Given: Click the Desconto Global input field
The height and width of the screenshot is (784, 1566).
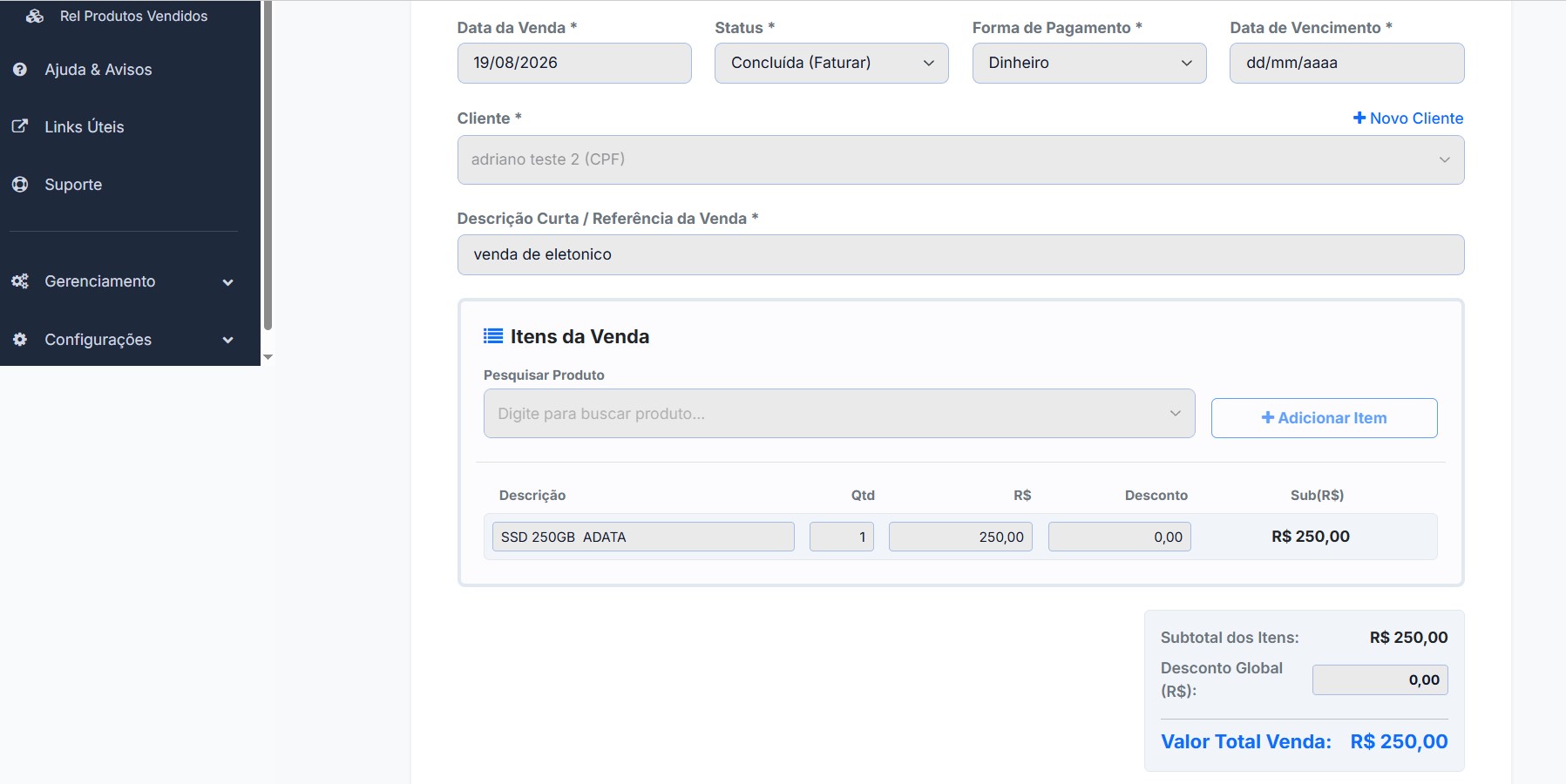Looking at the screenshot, I should pos(1380,679).
